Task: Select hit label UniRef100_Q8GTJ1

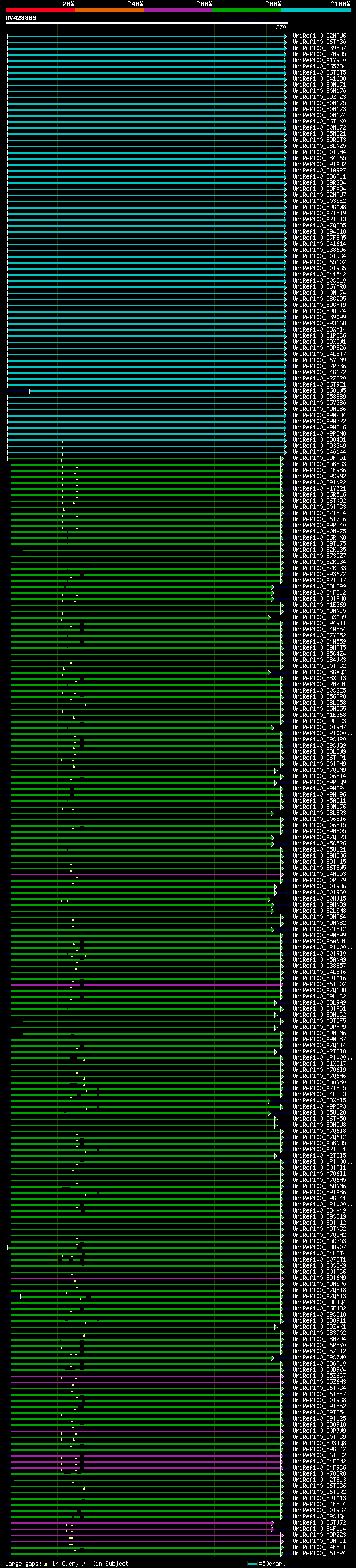Action: (x=319, y=176)
